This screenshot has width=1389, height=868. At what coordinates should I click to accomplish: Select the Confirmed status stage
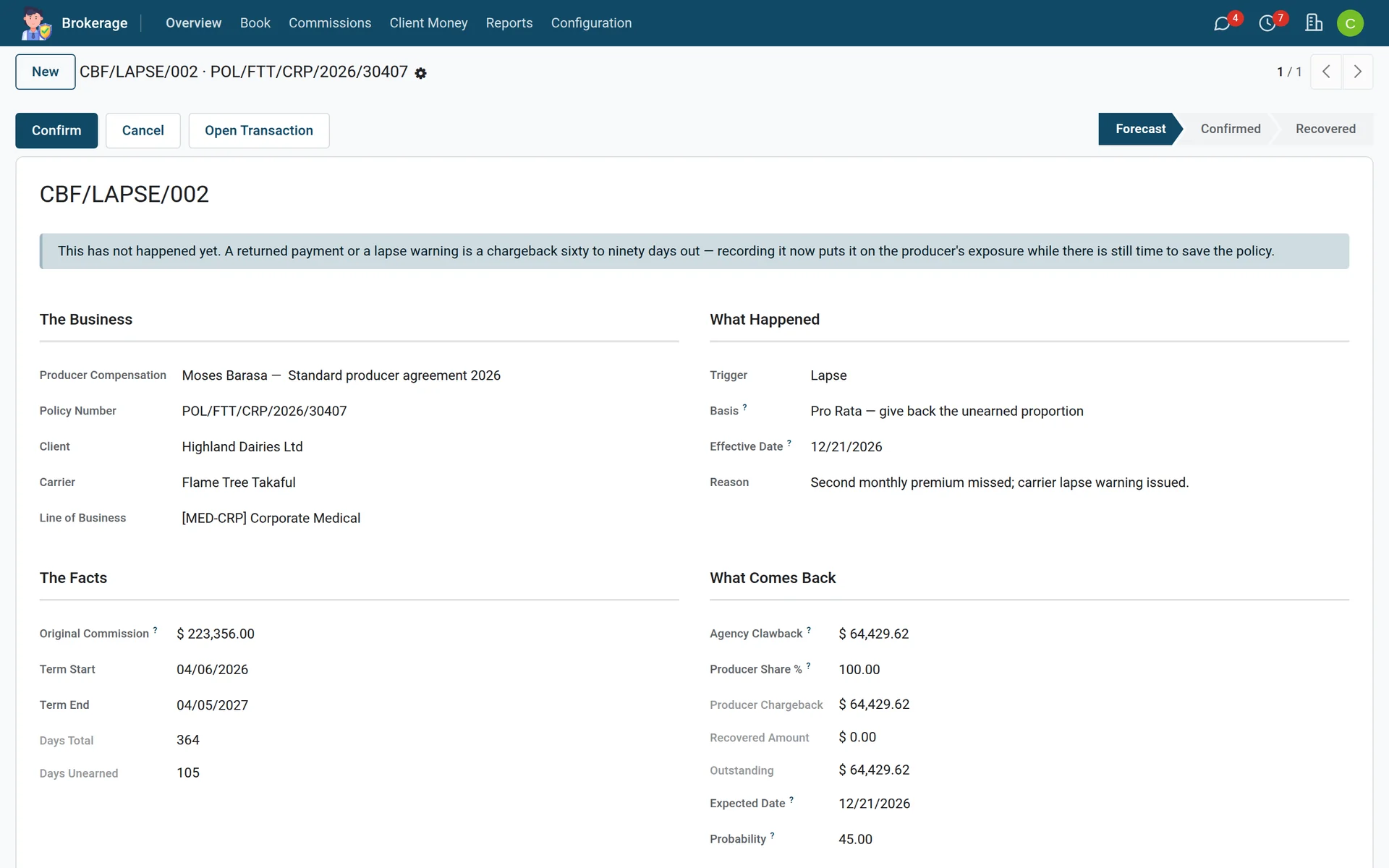[1231, 129]
